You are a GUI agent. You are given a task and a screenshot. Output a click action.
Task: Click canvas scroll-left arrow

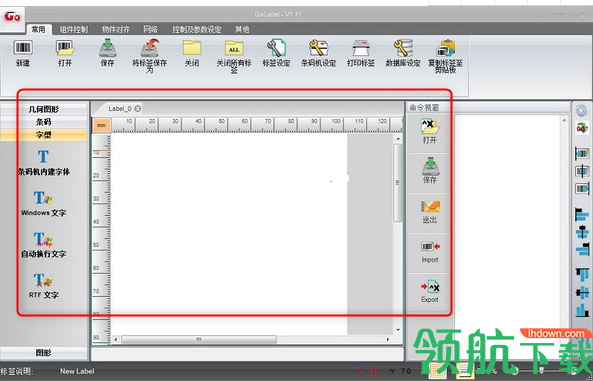[116, 339]
